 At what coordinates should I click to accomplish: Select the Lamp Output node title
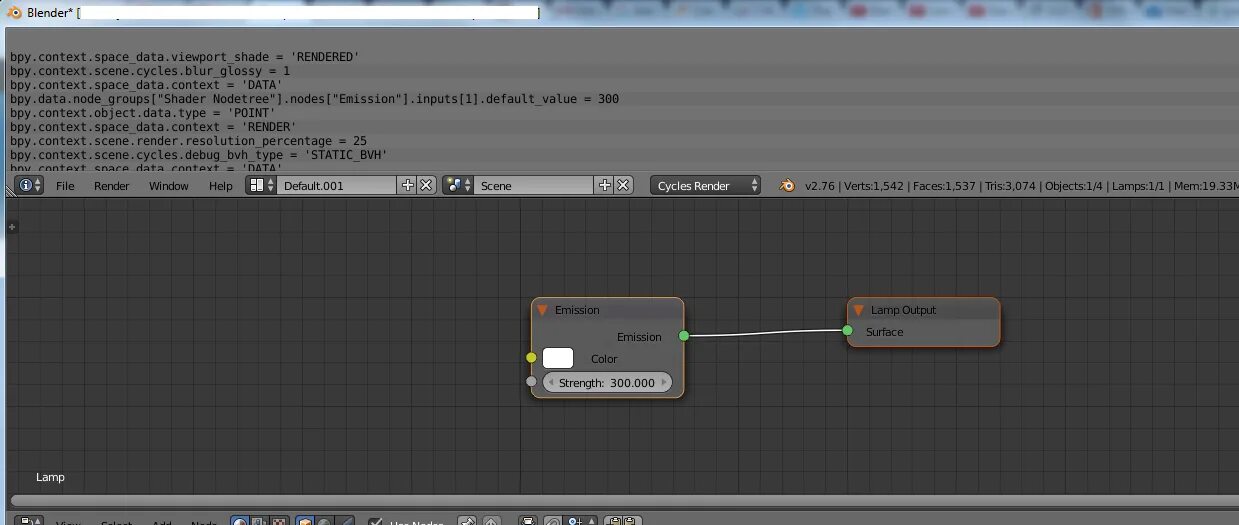903,310
